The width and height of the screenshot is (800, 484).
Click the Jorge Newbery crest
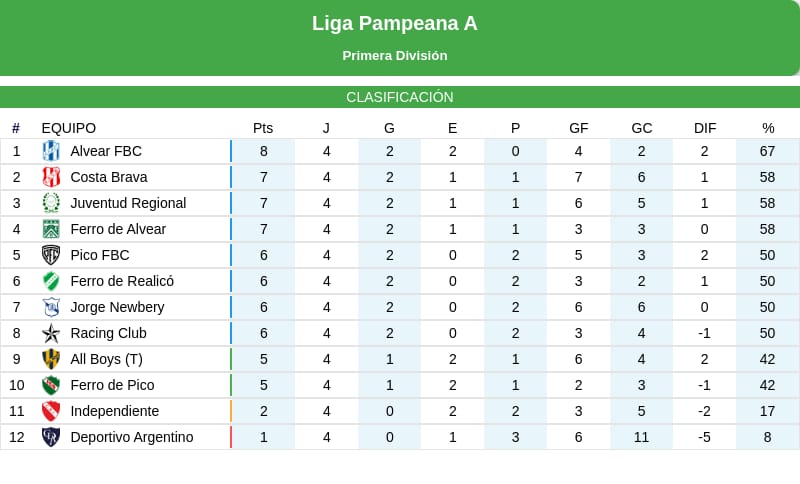(51, 307)
